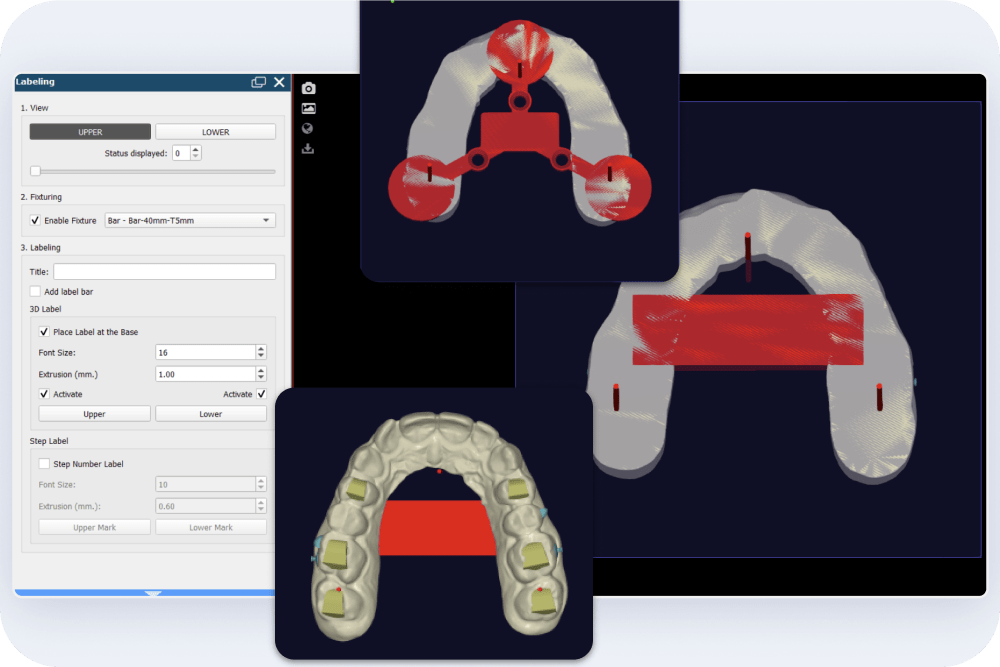Open the Bar-40mm-T5mm fixture dropdown
The height and width of the screenshot is (667, 1000).
190,221
